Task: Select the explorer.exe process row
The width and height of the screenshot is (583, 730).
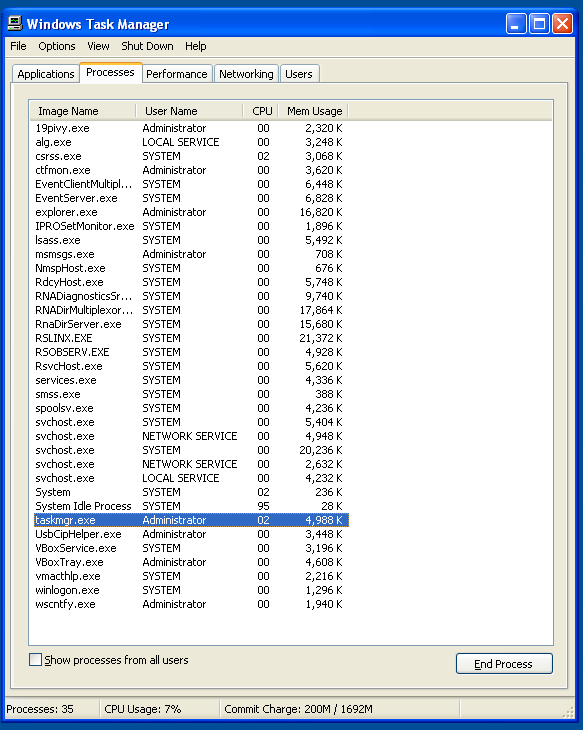Action: point(191,212)
